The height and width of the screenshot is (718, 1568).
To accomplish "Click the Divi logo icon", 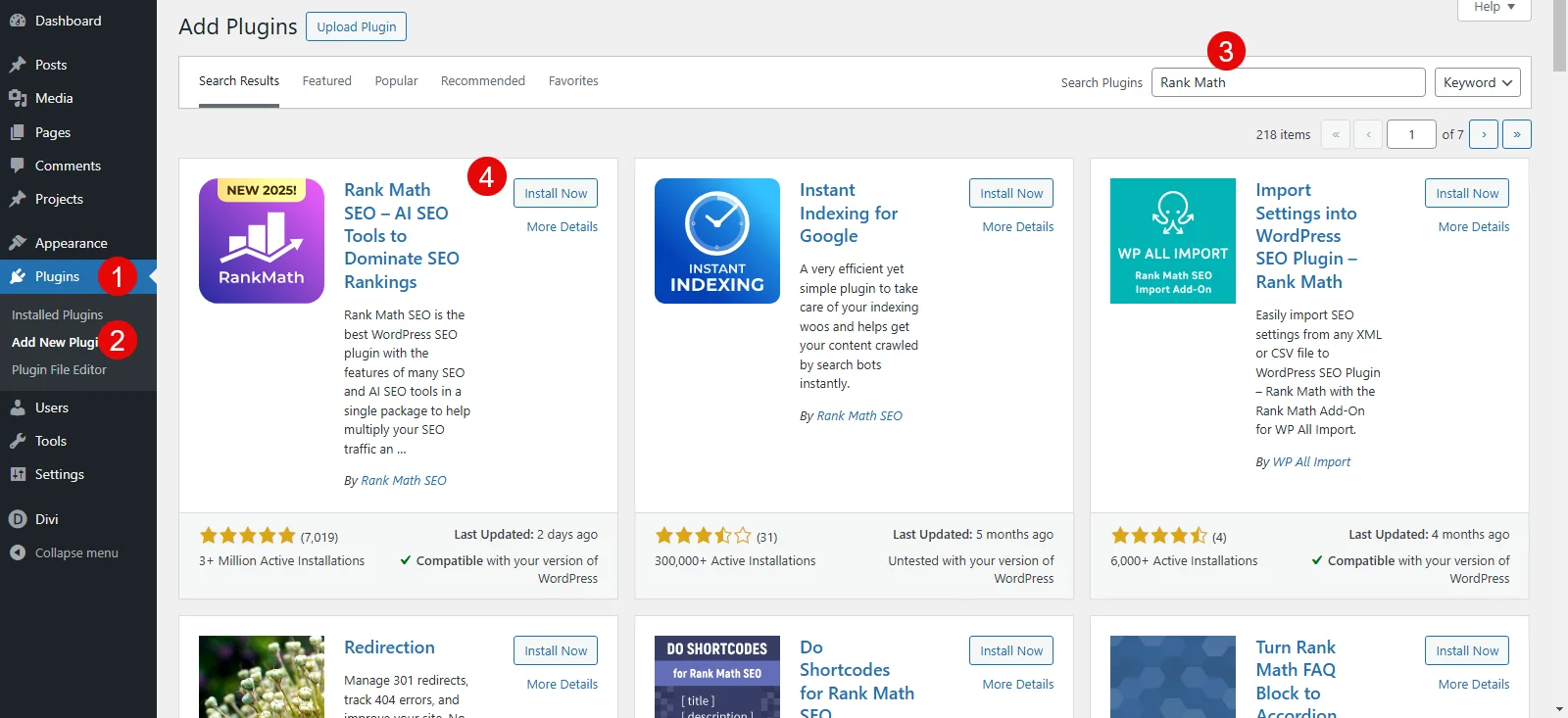I will tap(18, 519).
